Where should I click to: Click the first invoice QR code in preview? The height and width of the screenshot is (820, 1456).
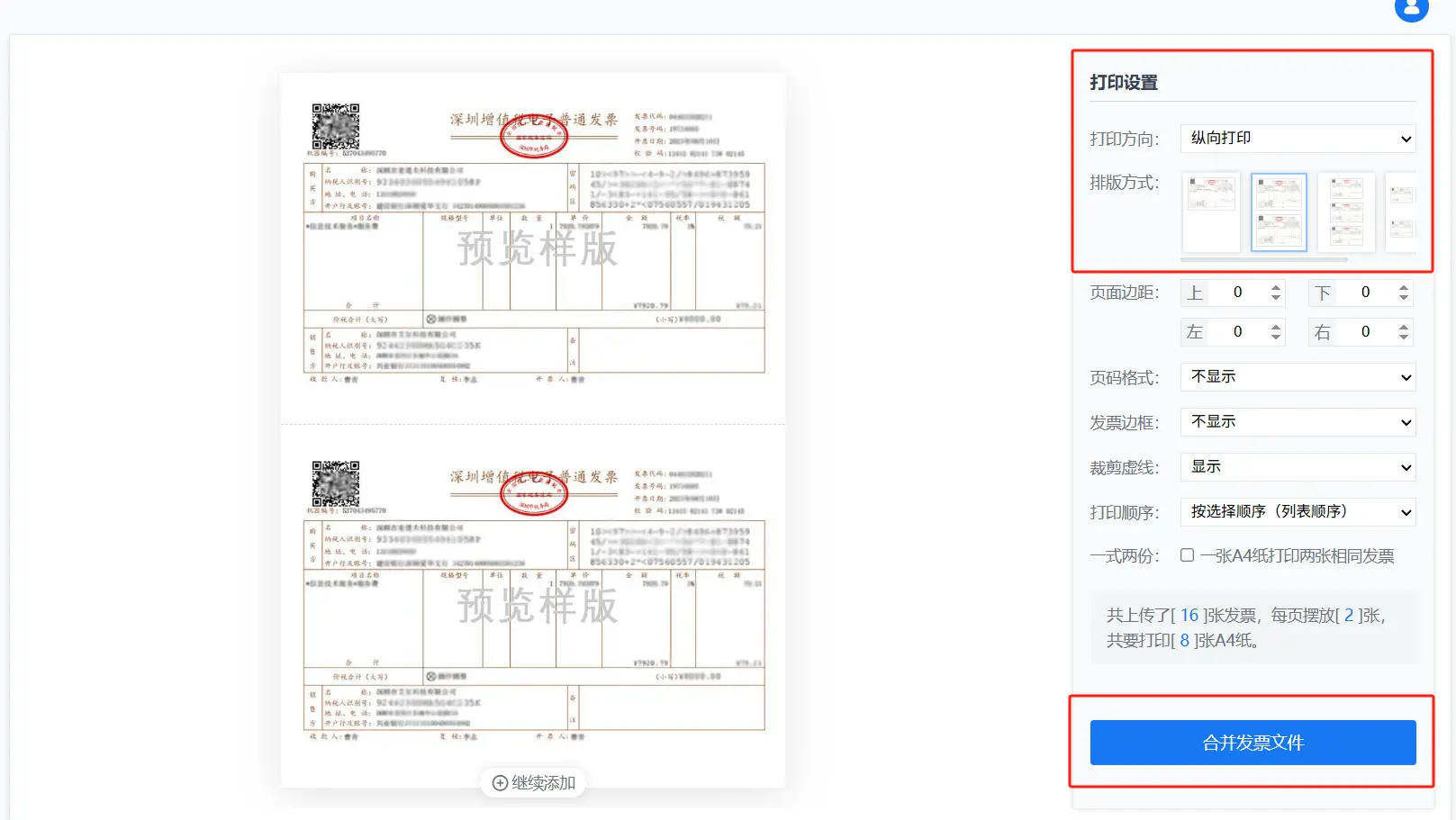tap(336, 126)
